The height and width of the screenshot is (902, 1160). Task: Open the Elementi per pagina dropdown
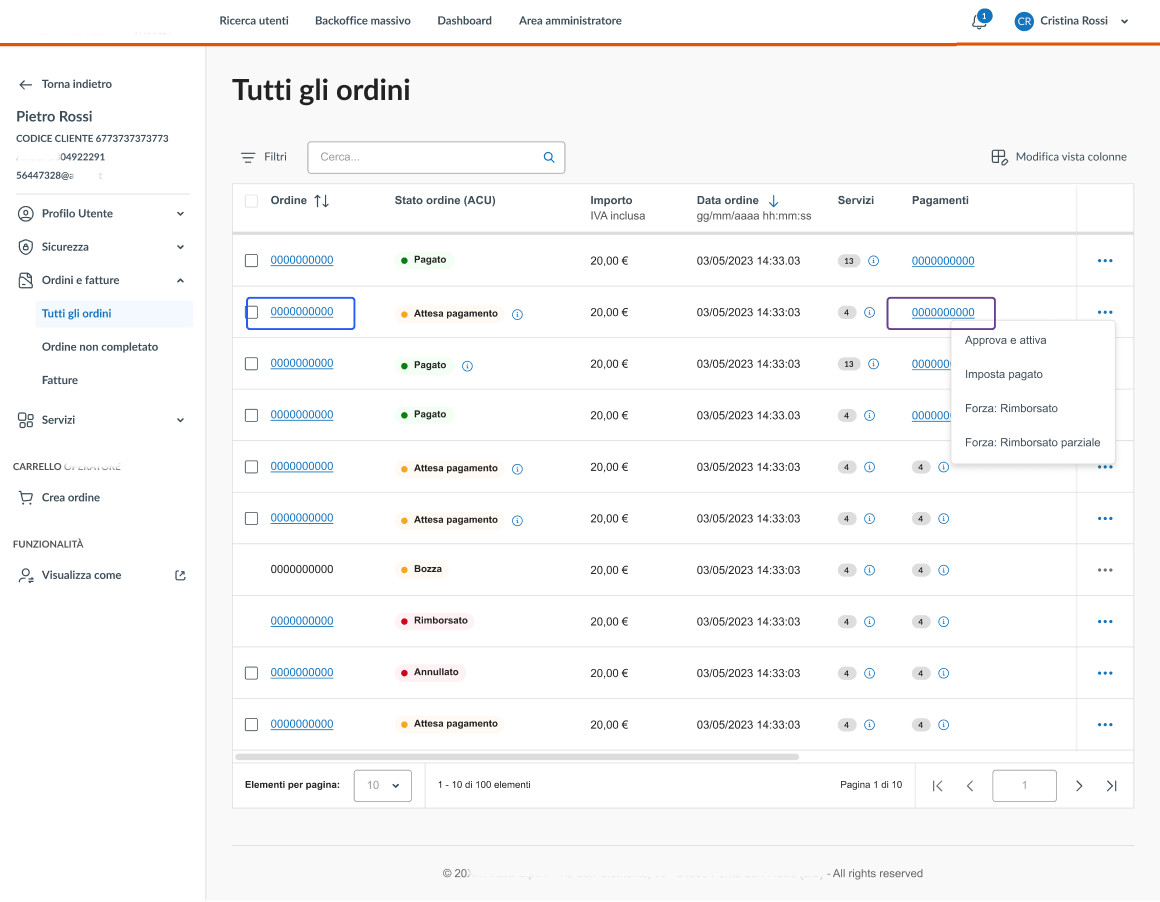click(x=383, y=786)
